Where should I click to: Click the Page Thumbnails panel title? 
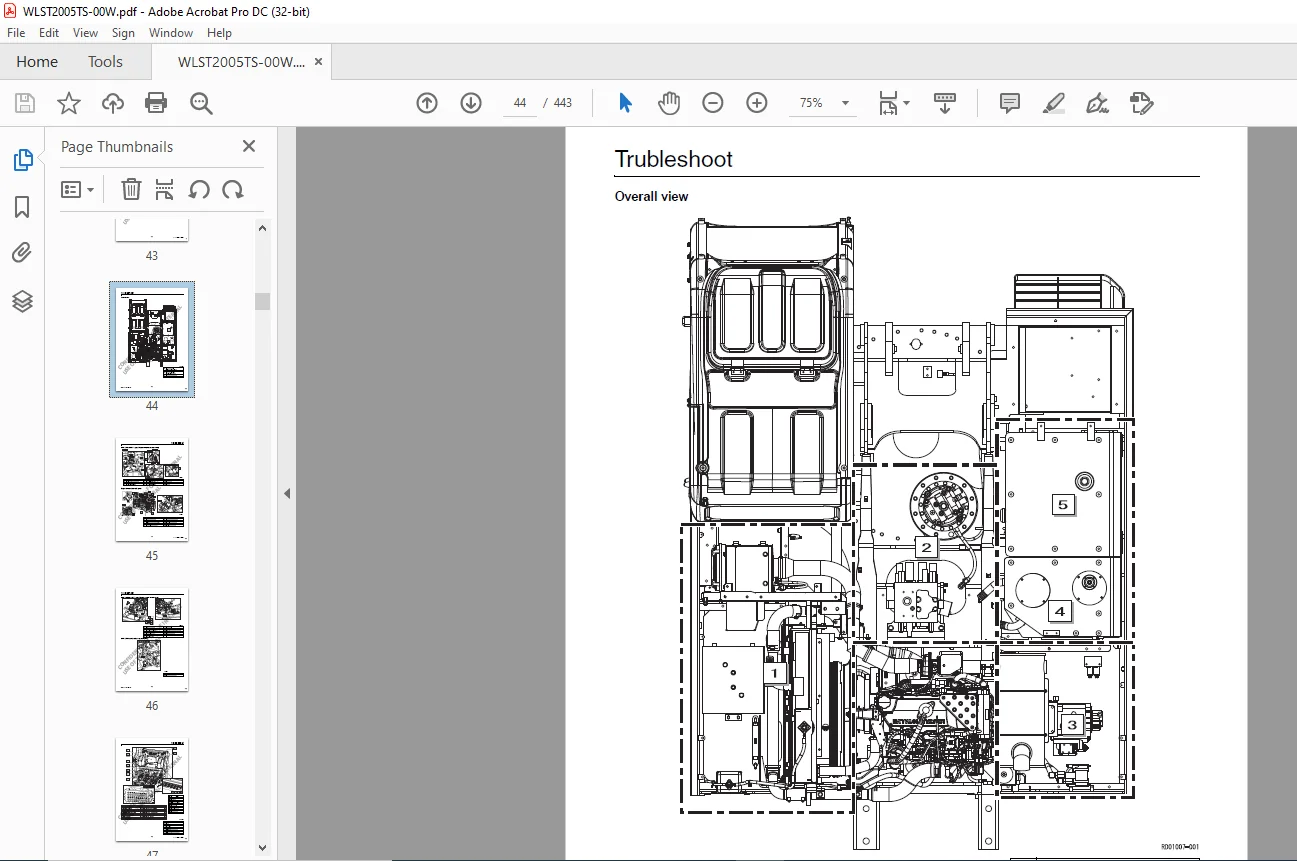(117, 146)
